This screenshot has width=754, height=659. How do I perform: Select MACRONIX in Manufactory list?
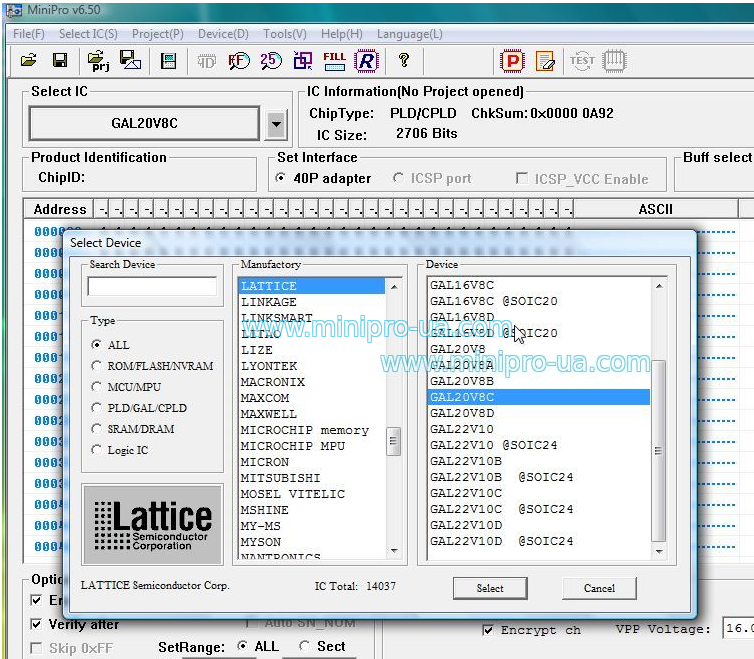[312, 381]
